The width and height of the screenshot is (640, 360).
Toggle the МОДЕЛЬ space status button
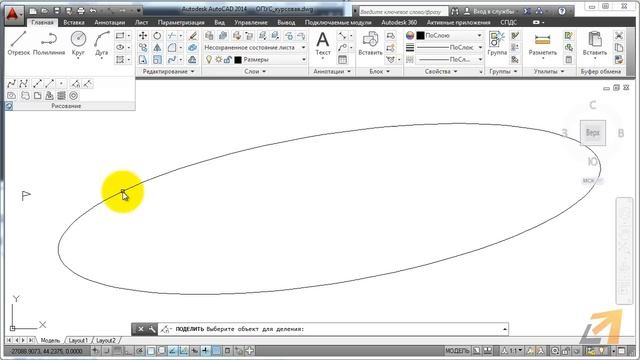pyautogui.click(x=458, y=351)
